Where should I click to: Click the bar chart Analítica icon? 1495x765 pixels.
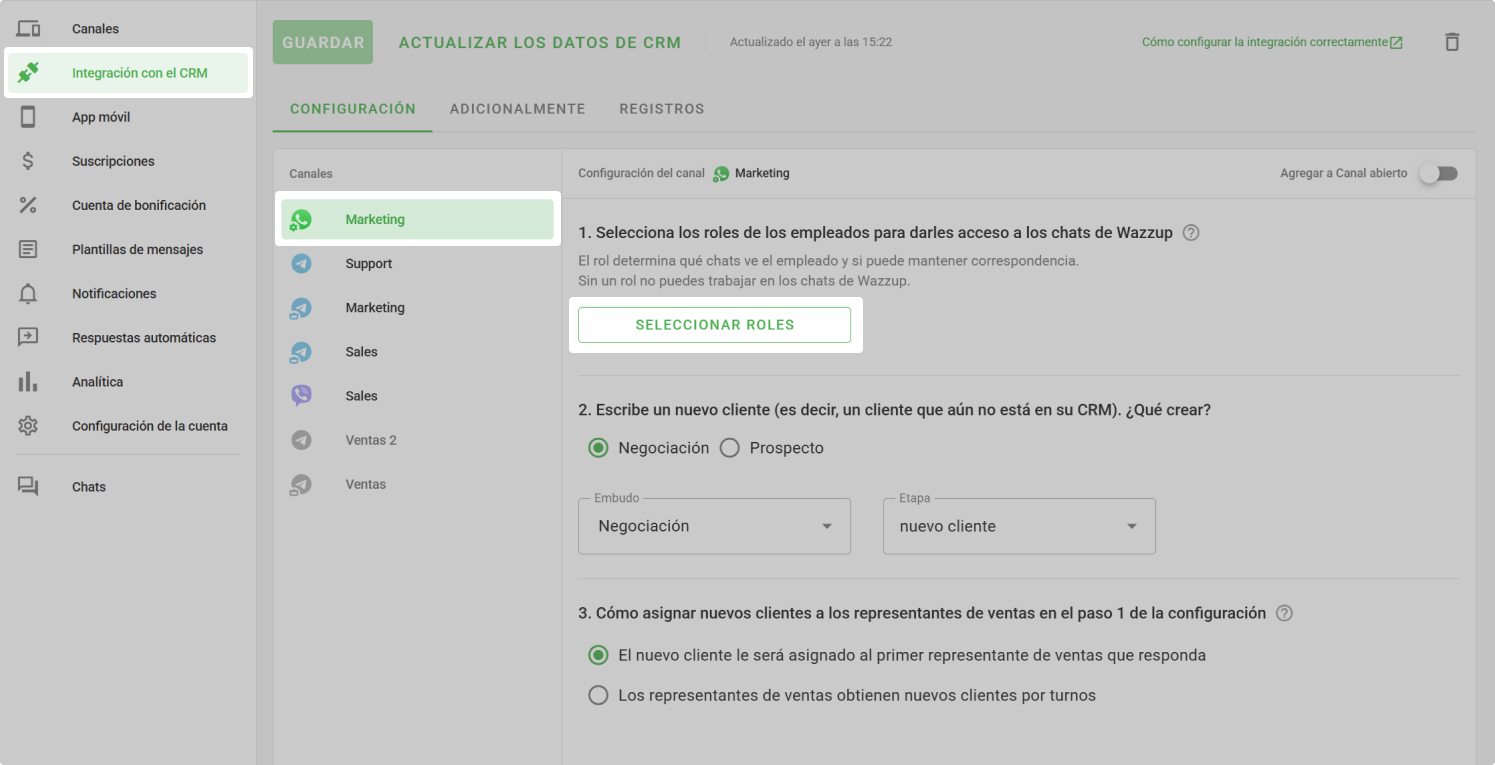pyautogui.click(x=28, y=381)
